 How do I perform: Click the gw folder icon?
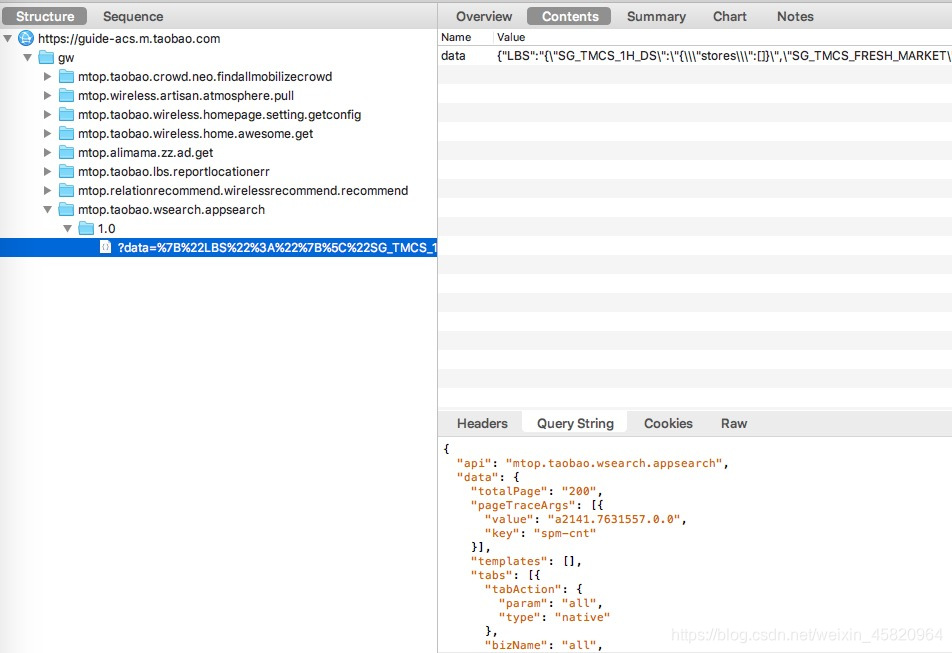[x=46, y=58]
